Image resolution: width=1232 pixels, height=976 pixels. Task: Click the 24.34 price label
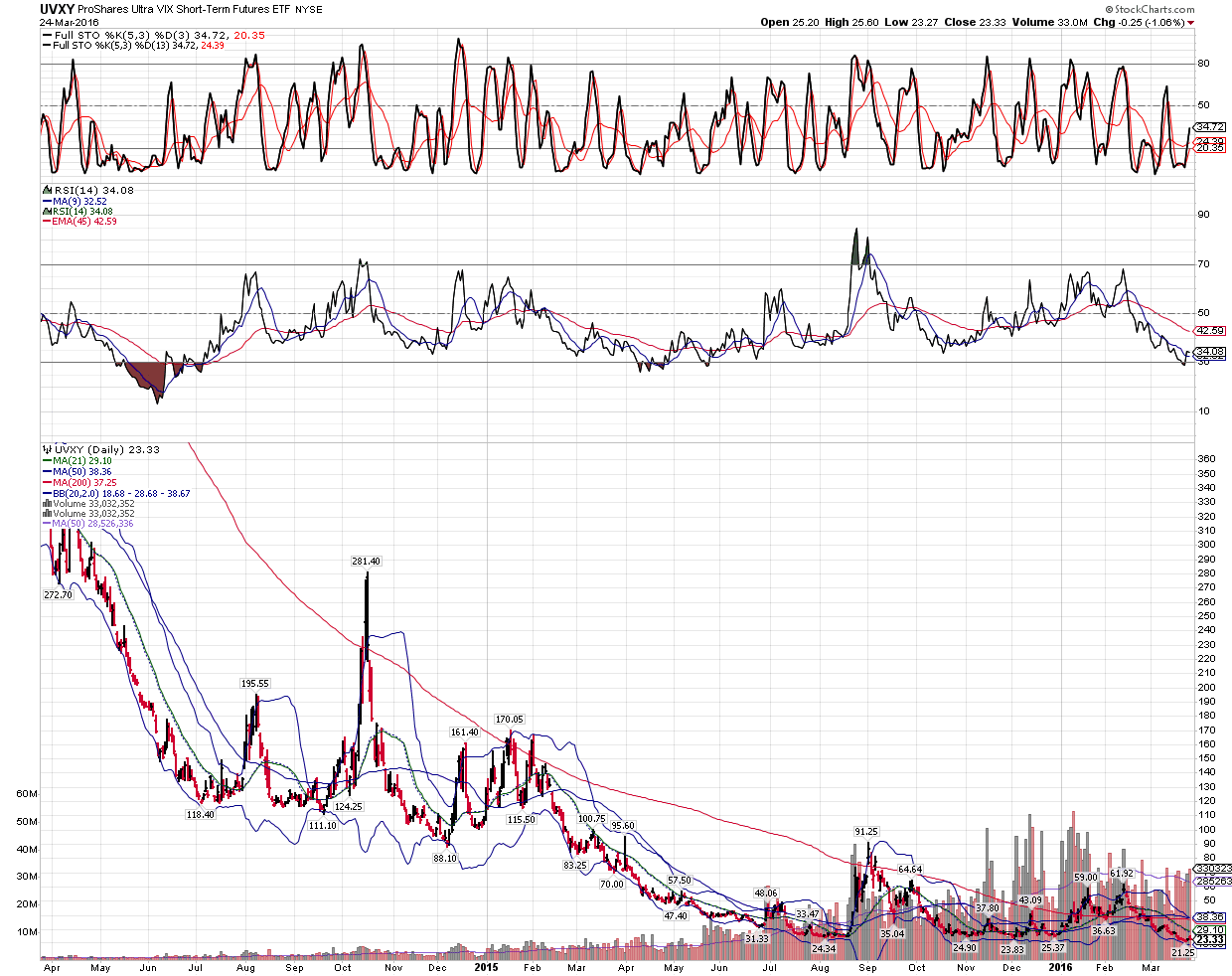tap(824, 948)
